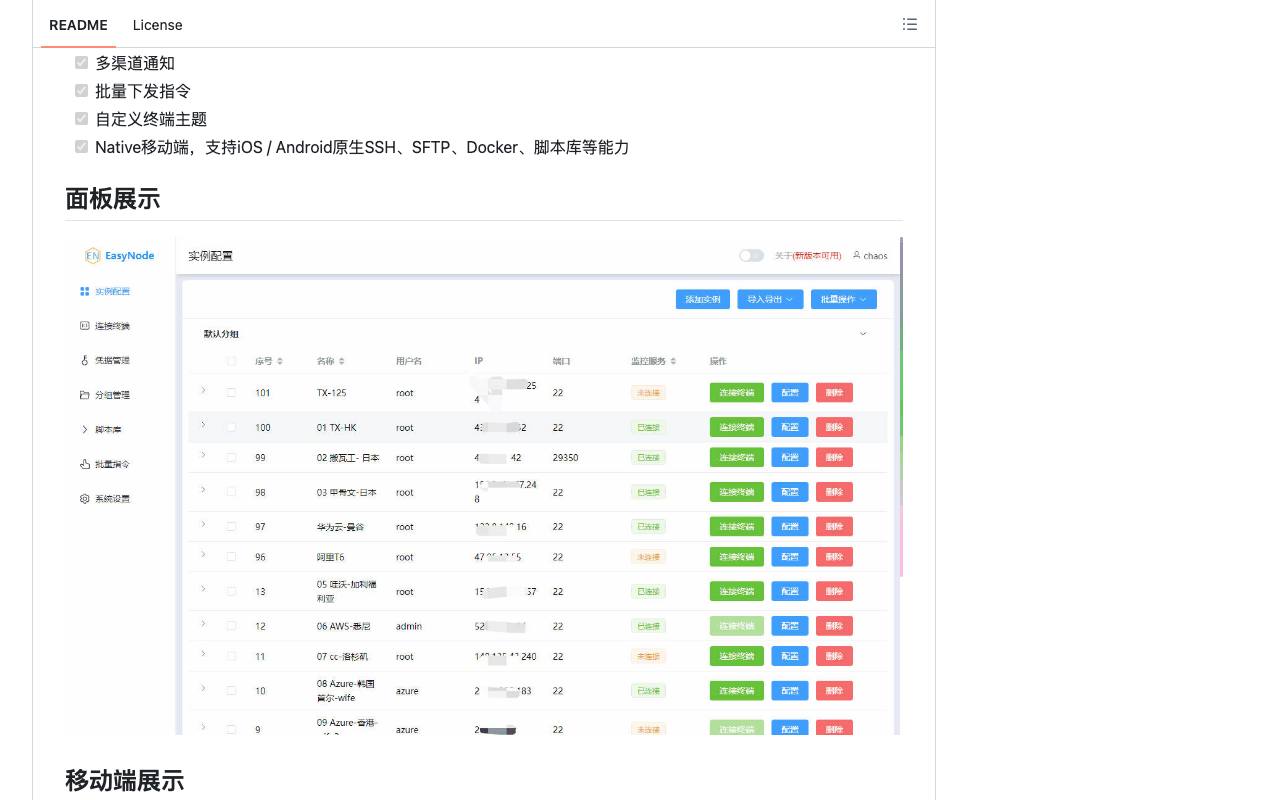Expand row 99 搬瓦工-日本 details
Image resolution: width=1280 pixels, height=800 pixels.
click(203, 455)
